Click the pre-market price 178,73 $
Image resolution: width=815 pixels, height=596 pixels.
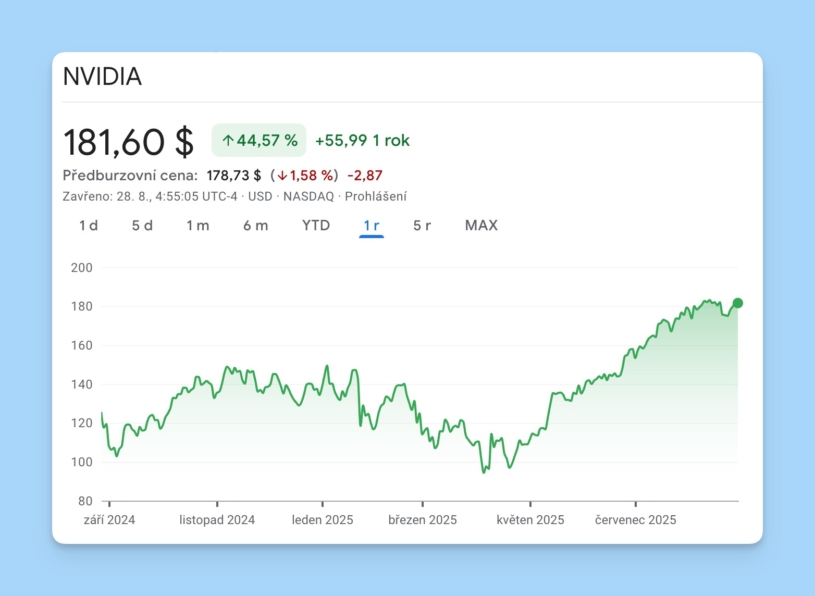click(x=236, y=174)
